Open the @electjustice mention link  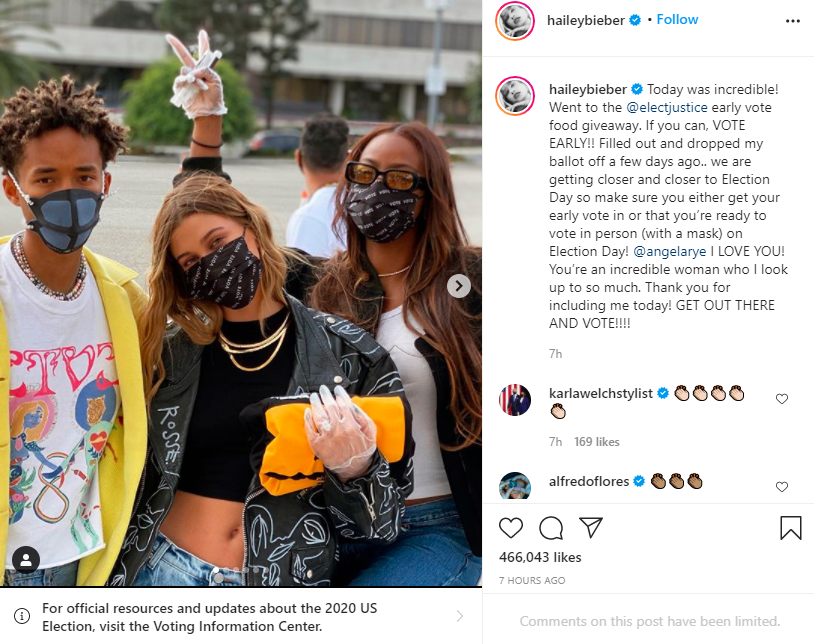(667, 107)
